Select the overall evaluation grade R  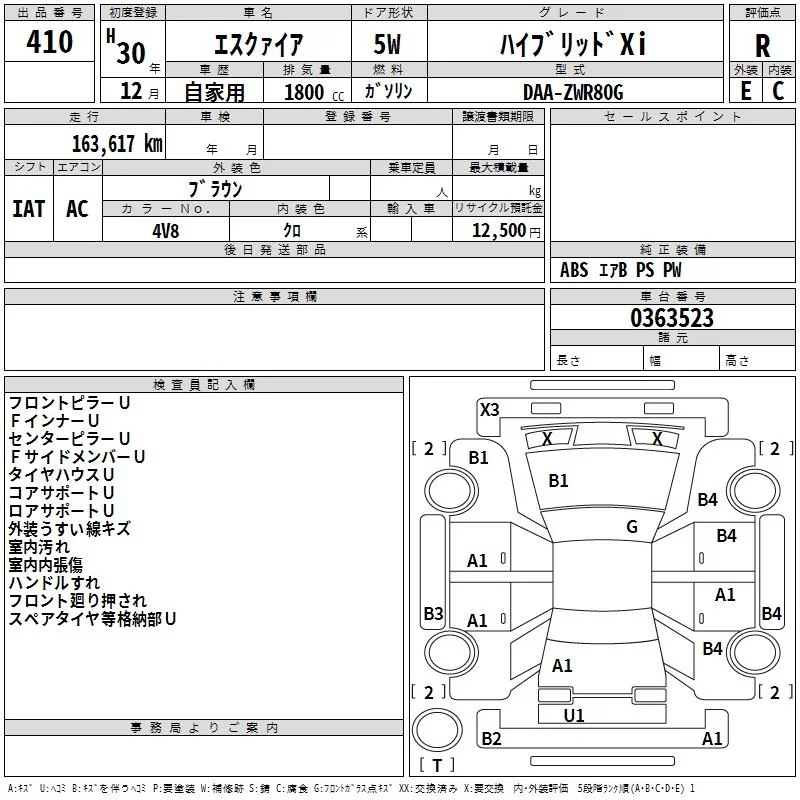tap(762, 46)
